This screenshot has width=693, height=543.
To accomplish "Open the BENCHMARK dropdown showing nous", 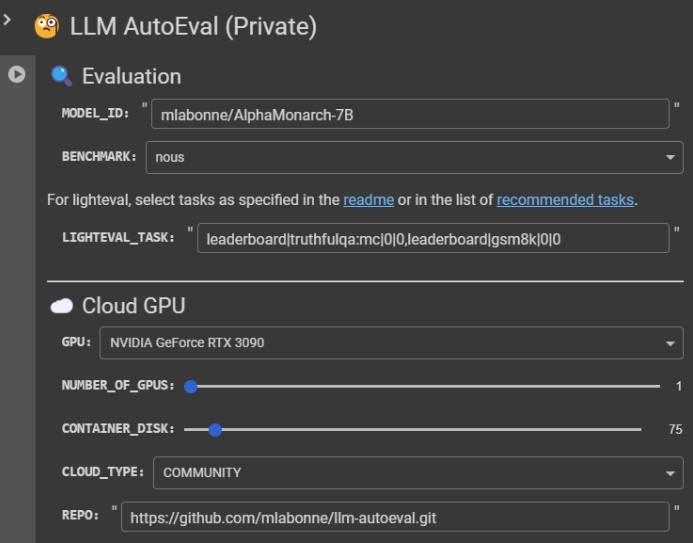I will [x=415, y=157].
